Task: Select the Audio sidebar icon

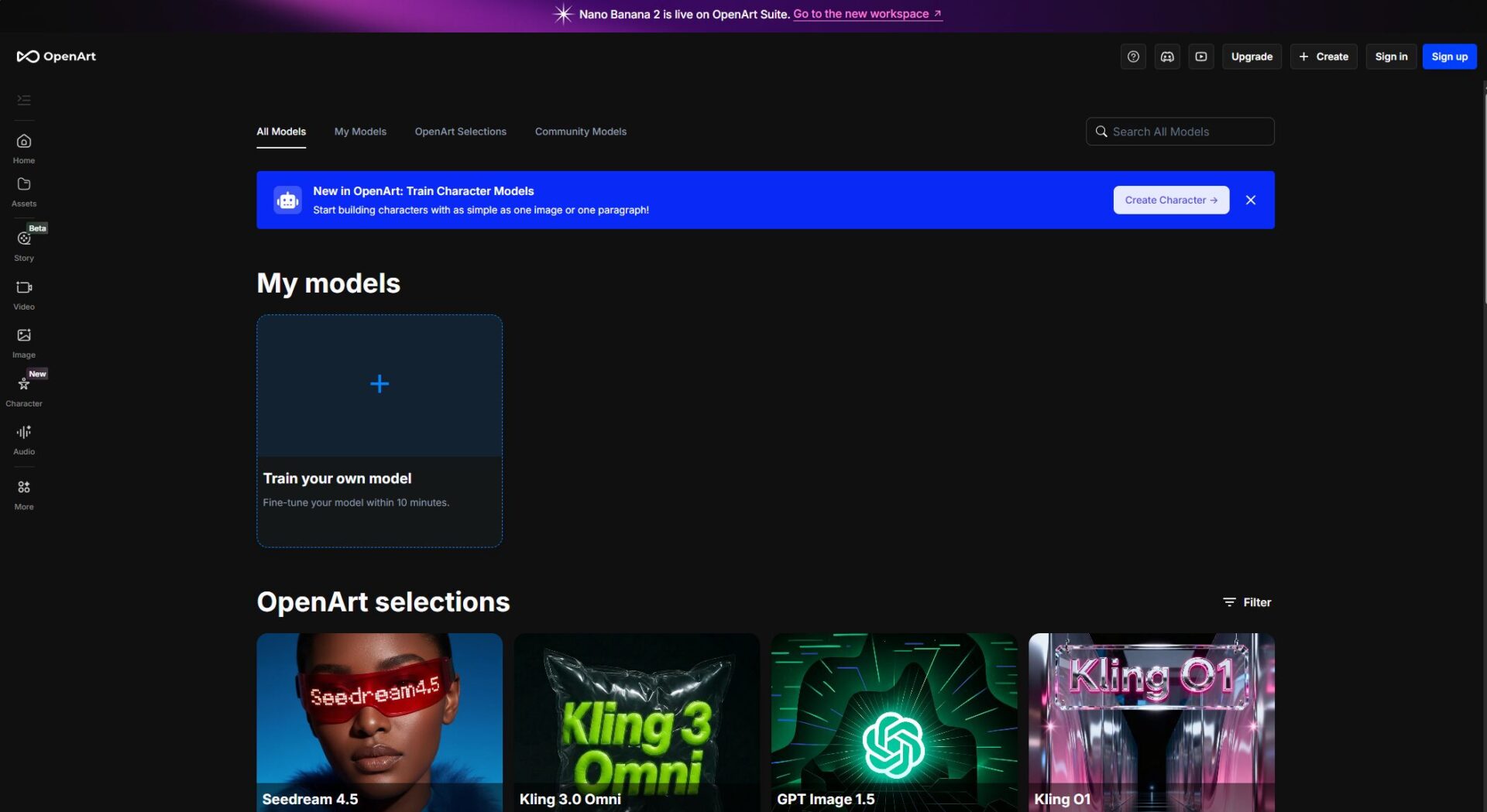Action: point(24,433)
